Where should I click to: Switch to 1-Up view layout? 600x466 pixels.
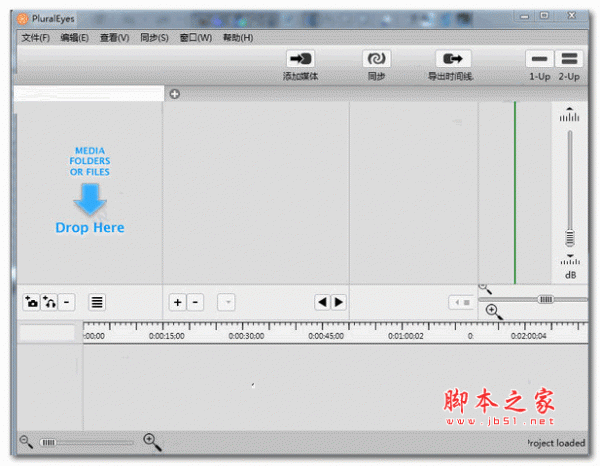point(540,59)
